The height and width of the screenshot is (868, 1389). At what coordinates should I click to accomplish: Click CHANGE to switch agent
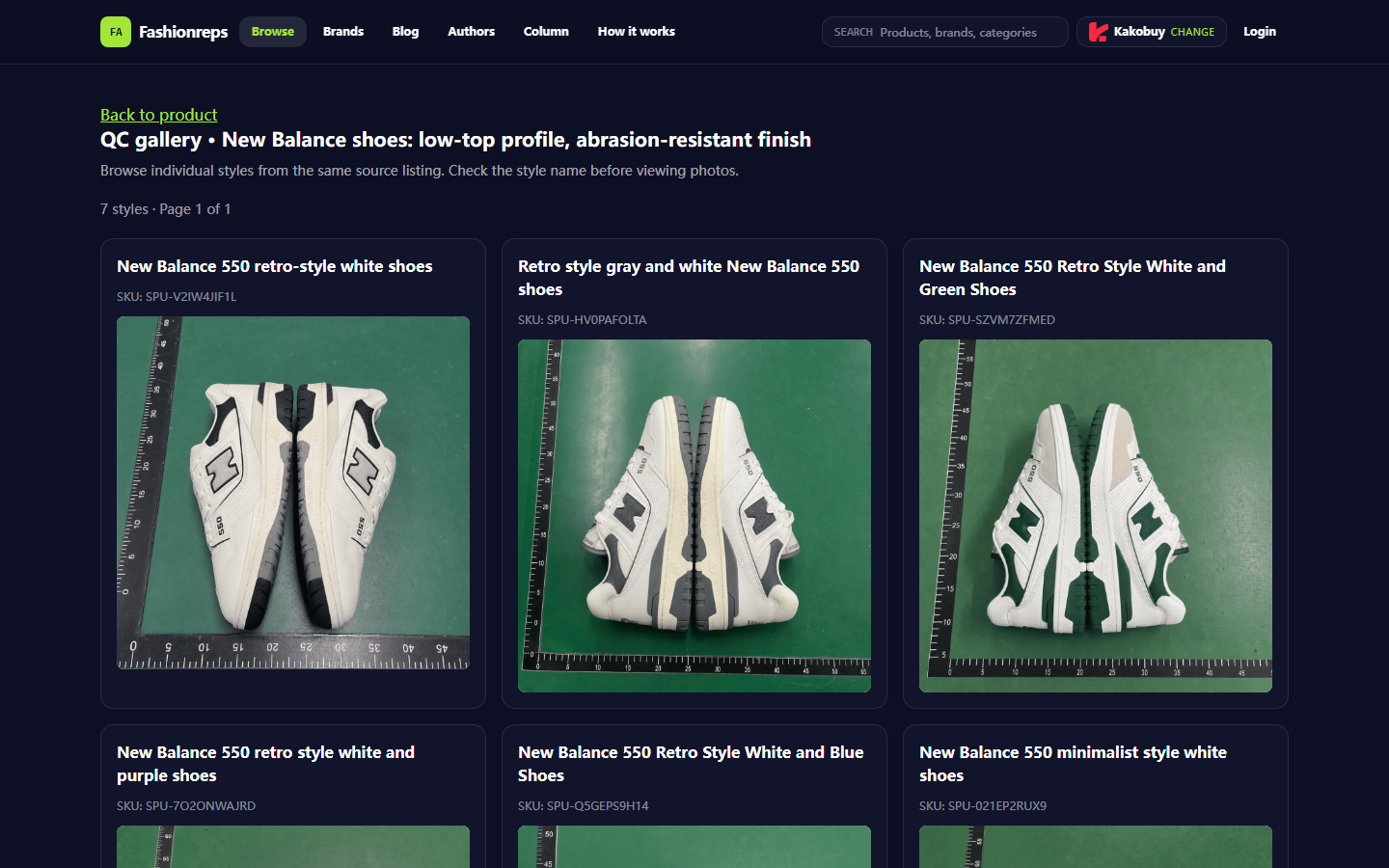1192,32
